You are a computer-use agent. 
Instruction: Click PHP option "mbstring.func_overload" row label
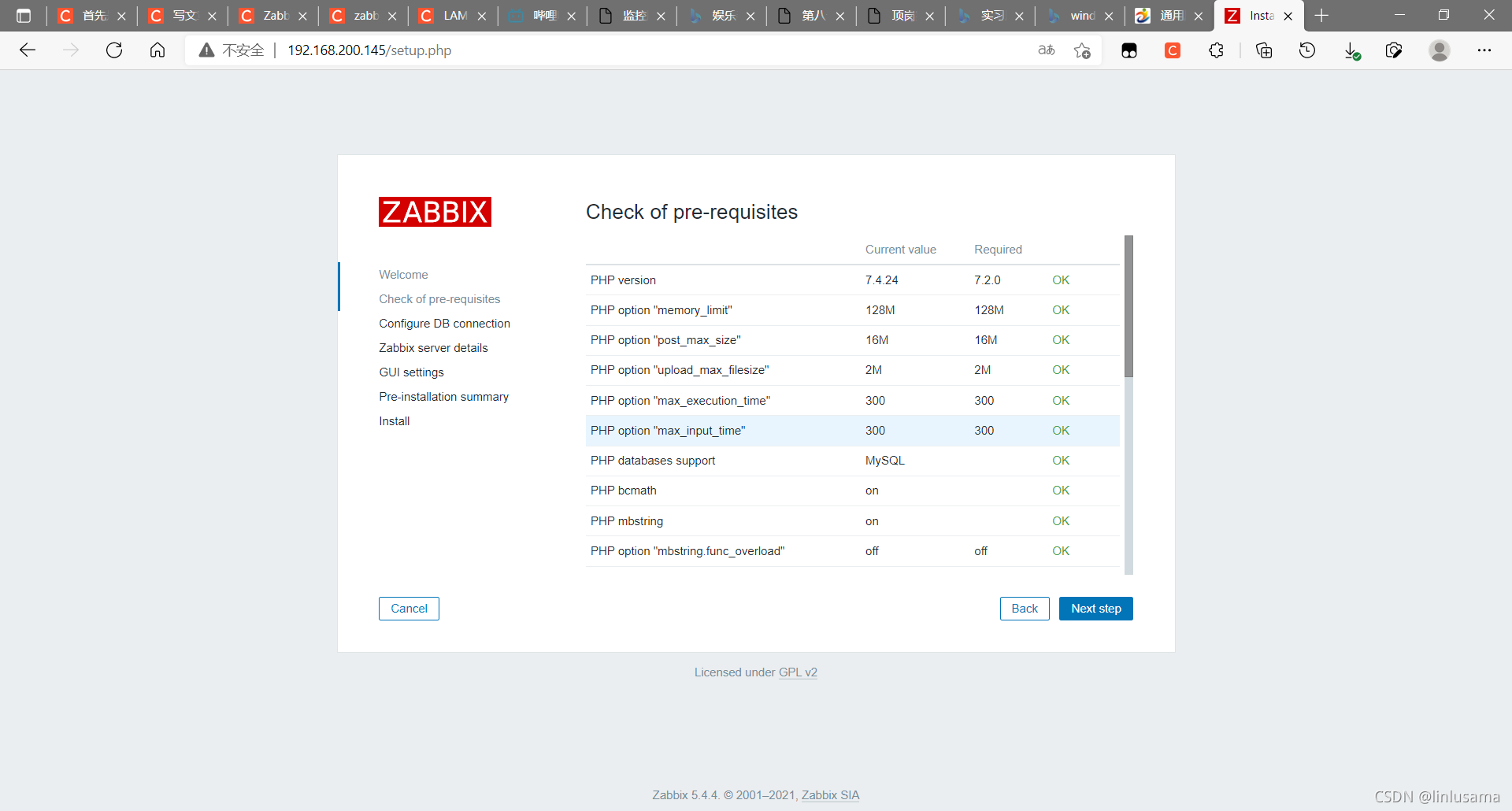click(687, 551)
